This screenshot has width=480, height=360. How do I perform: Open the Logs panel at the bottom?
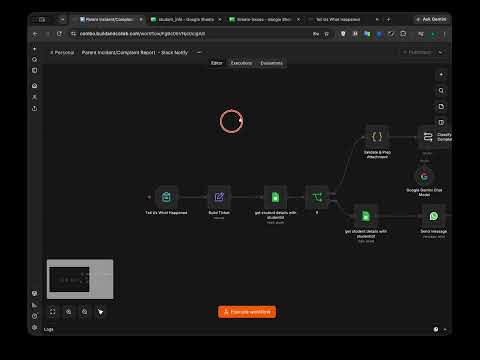[49, 329]
